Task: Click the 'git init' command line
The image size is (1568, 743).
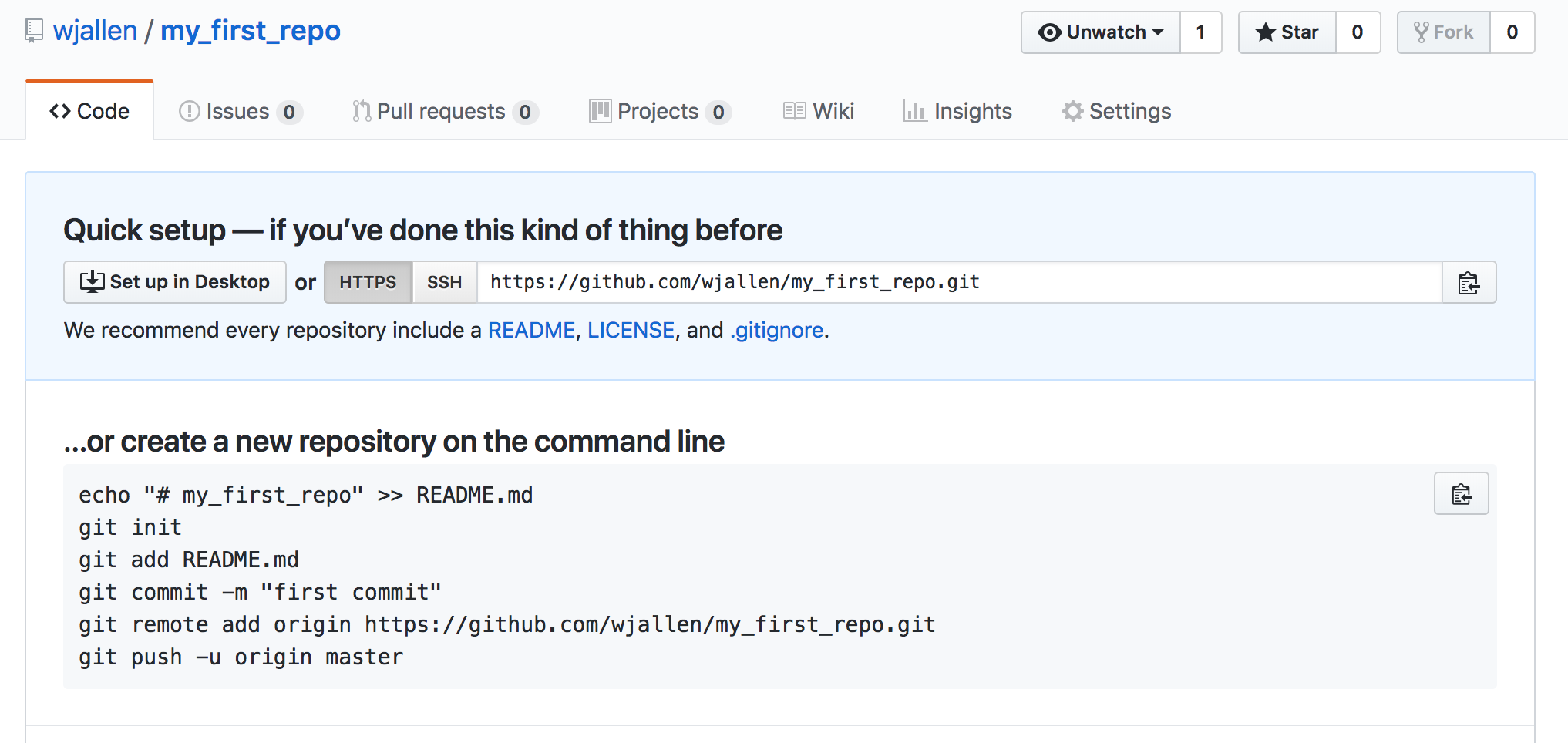Action: click(x=130, y=527)
